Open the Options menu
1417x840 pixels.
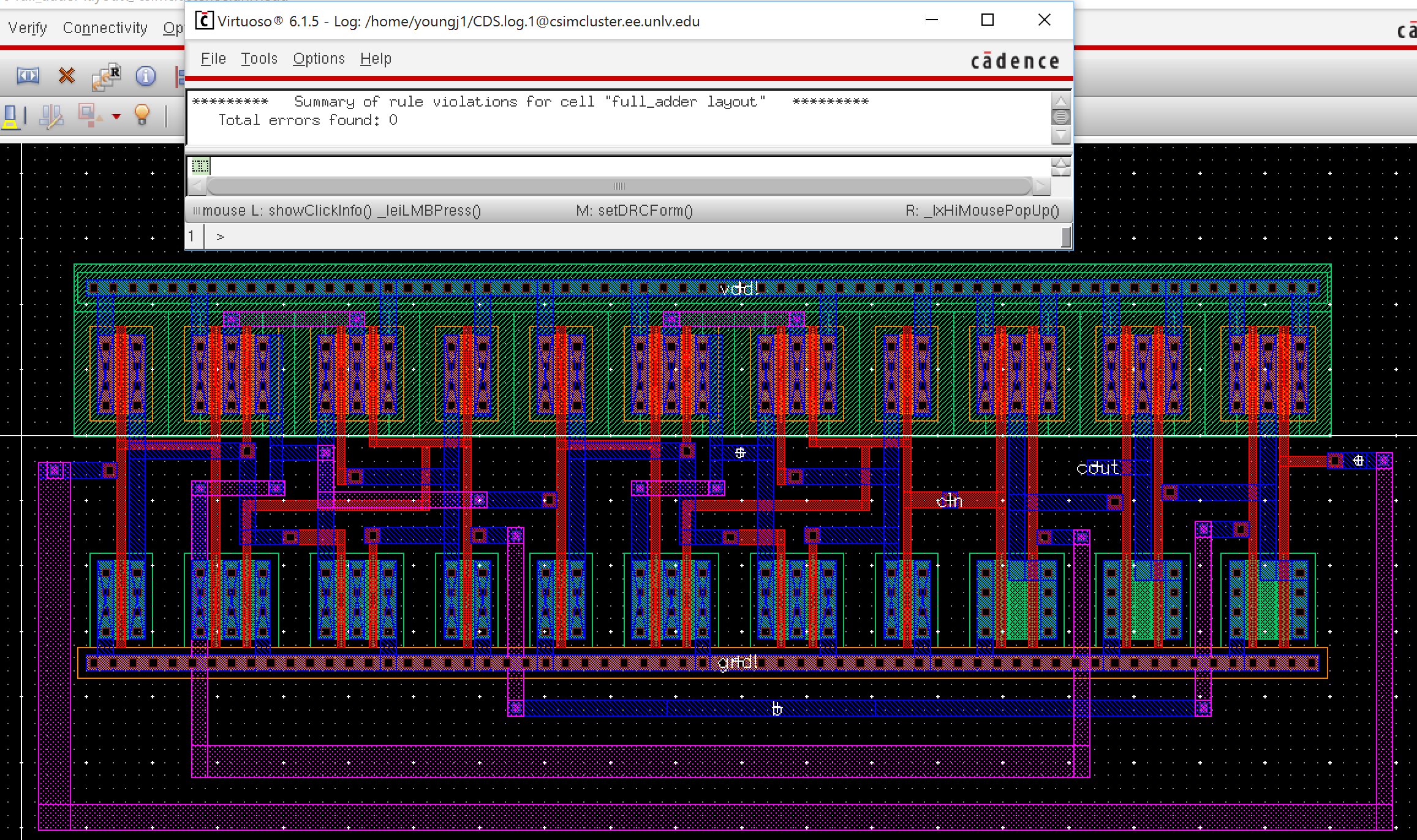click(319, 59)
